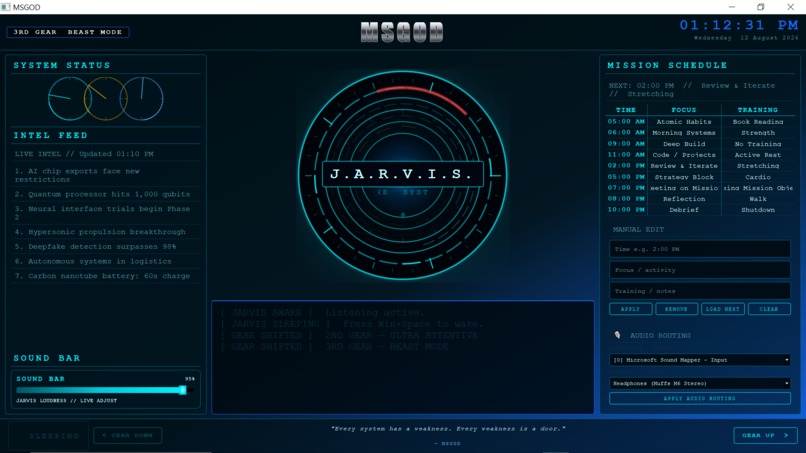The width and height of the screenshot is (806, 453).
Task: Click the FOCUS column header
Action: pyautogui.click(x=684, y=110)
